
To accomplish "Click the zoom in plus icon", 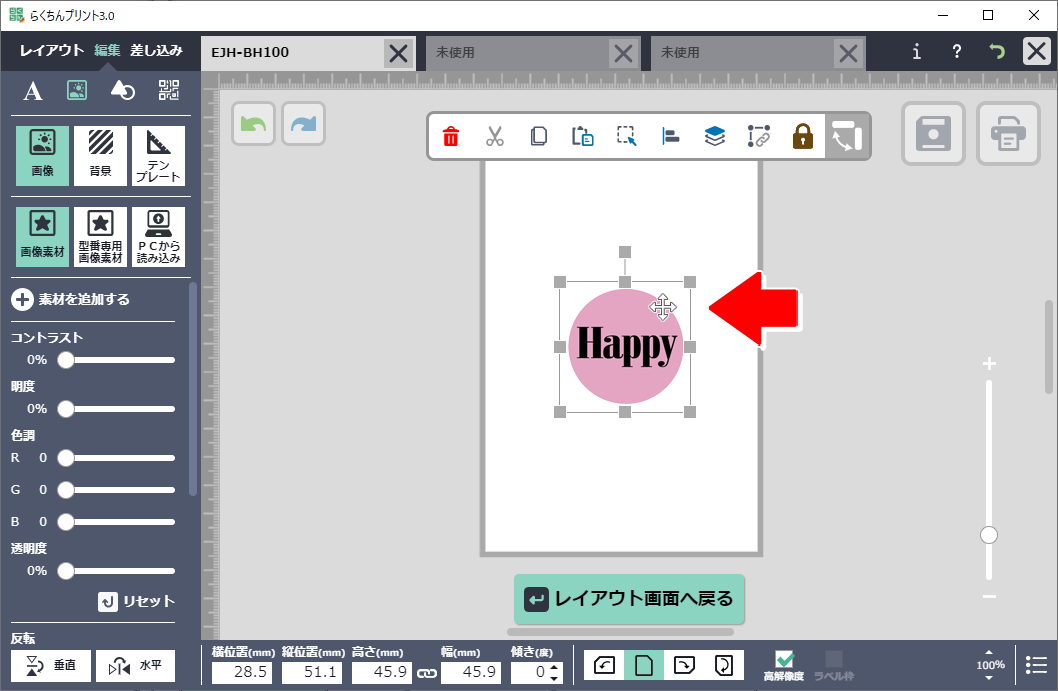I will click(x=989, y=364).
